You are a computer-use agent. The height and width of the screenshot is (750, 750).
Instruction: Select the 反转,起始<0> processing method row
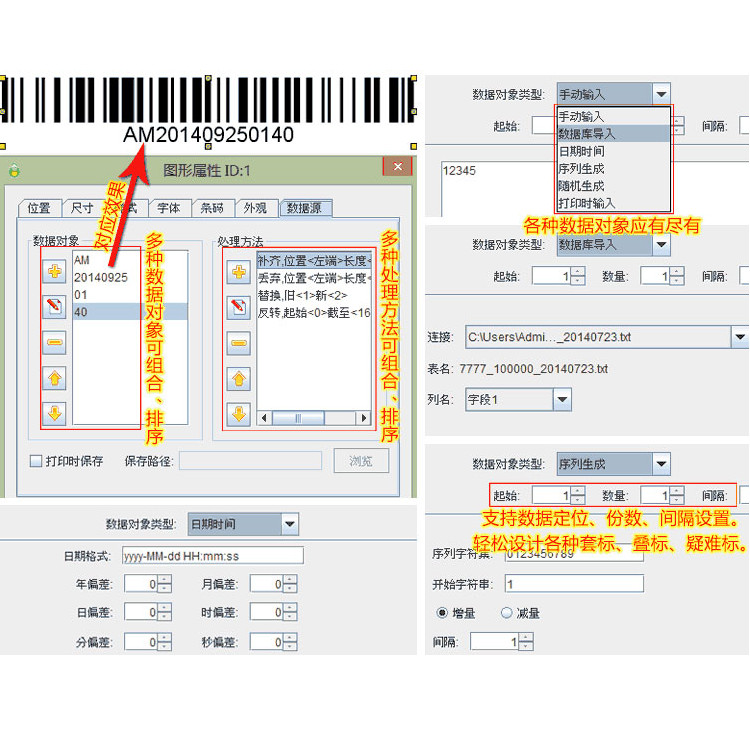[314, 313]
